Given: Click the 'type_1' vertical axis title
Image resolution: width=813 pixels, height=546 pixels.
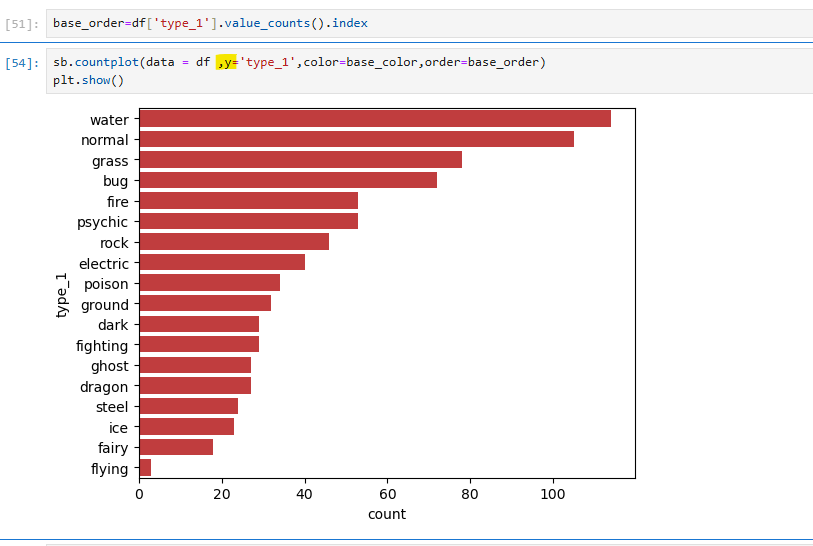Looking at the screenshot, I should [x=62, y=295].
